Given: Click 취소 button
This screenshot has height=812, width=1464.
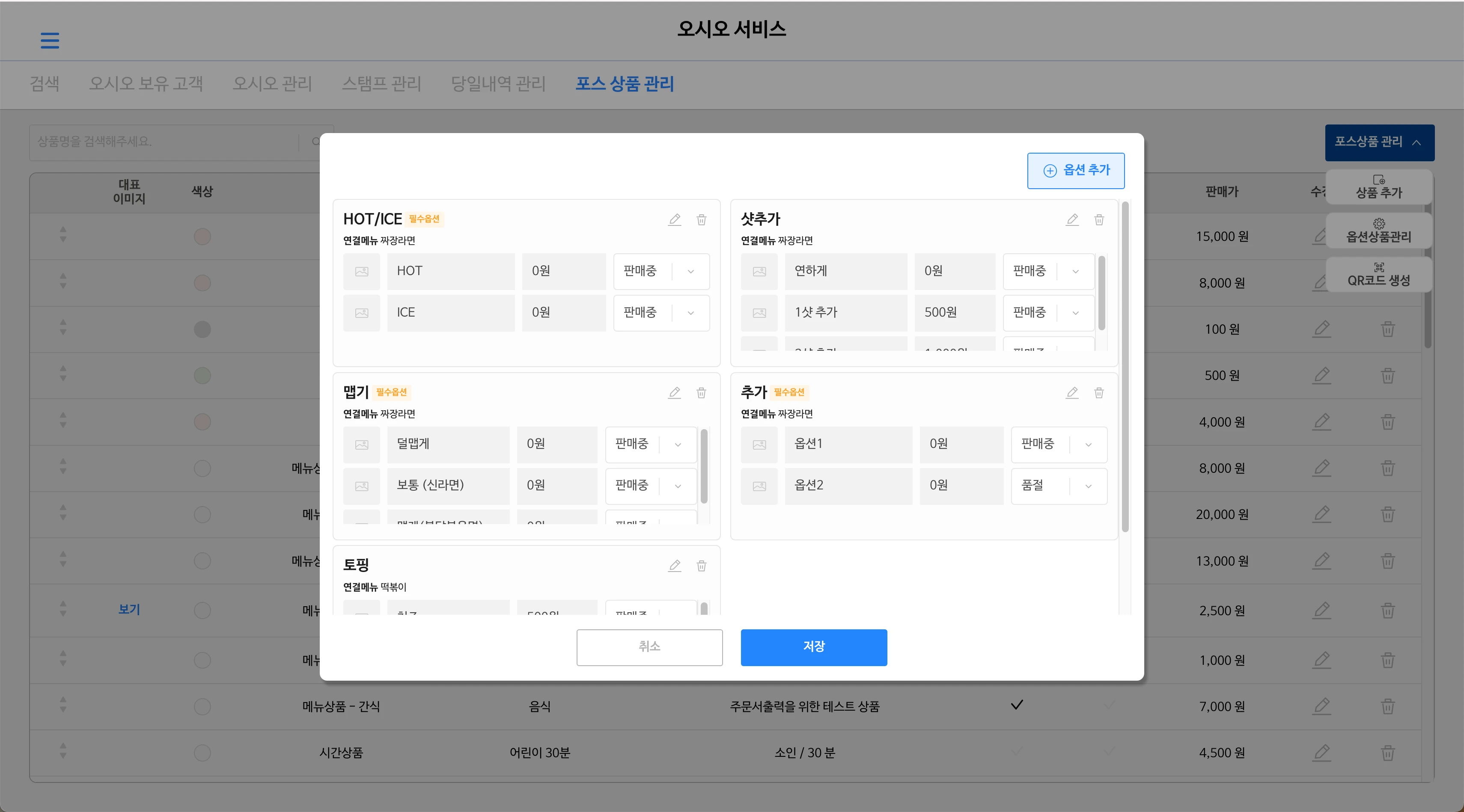Looking at the screenshot, I should click(x=649, y=647).
